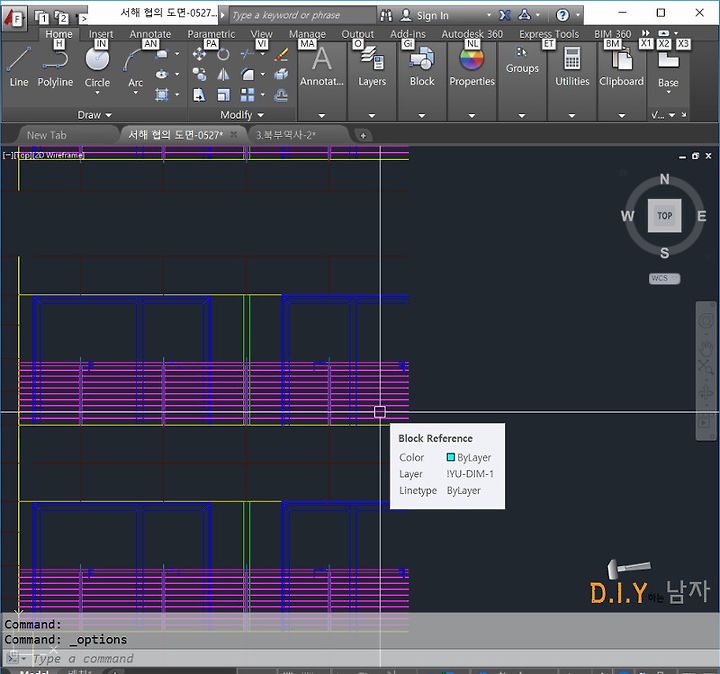
Task: Click the Explode tool icon
Action: (x=281, y=74)
